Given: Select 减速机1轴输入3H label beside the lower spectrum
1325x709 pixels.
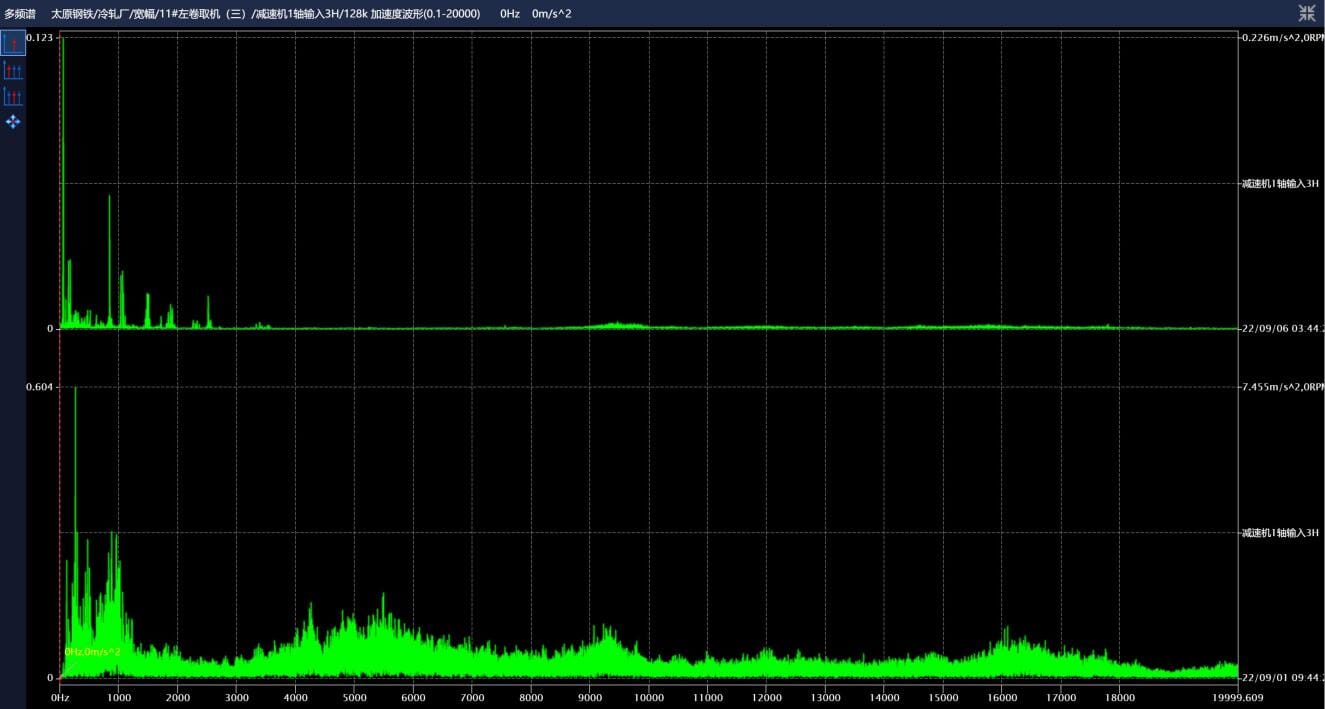Looking at the screenshot, I should (x=1280, y=532).
